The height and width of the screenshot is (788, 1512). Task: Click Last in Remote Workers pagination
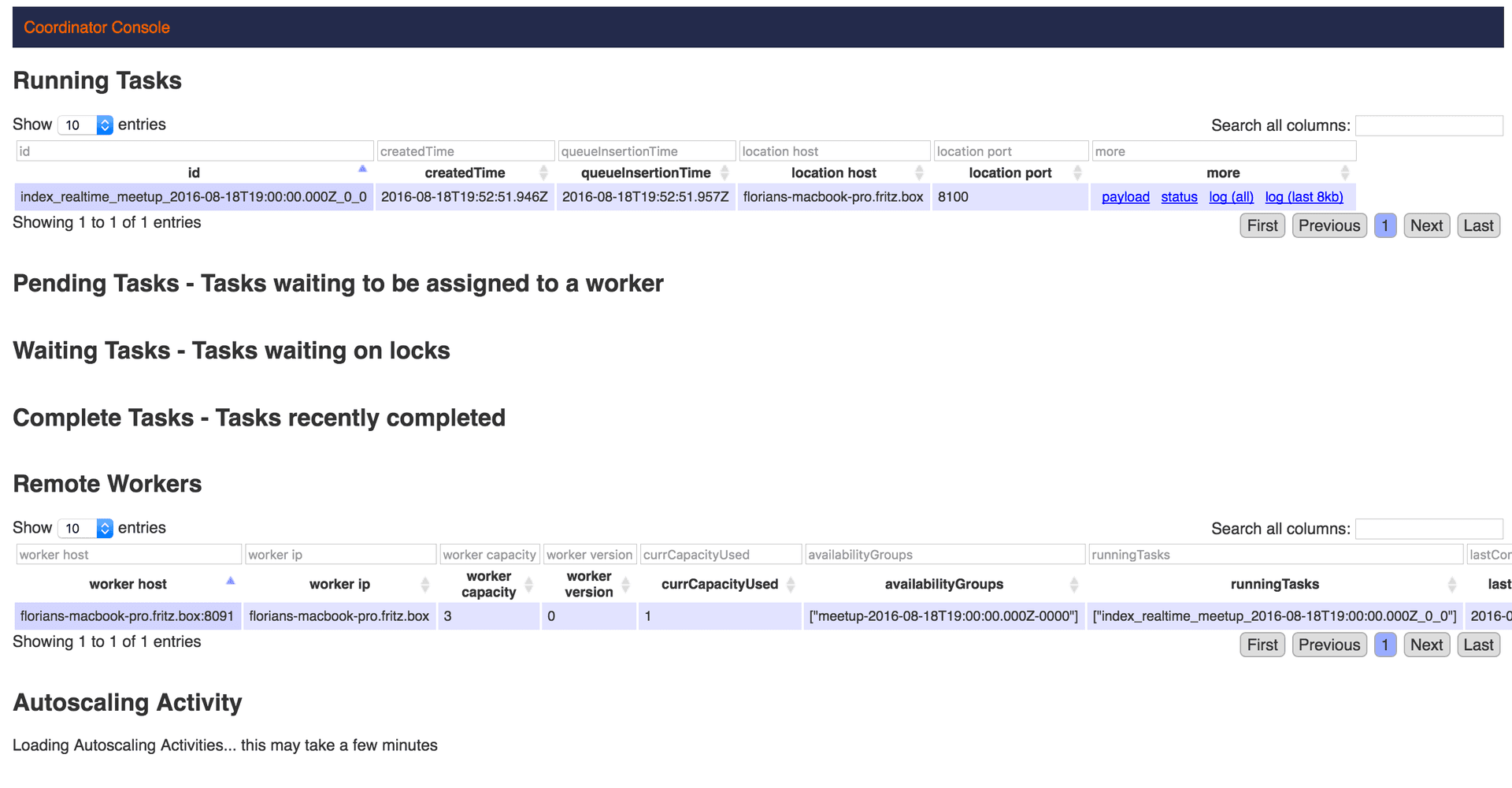pyautogui.click(x=1478, y=645)
